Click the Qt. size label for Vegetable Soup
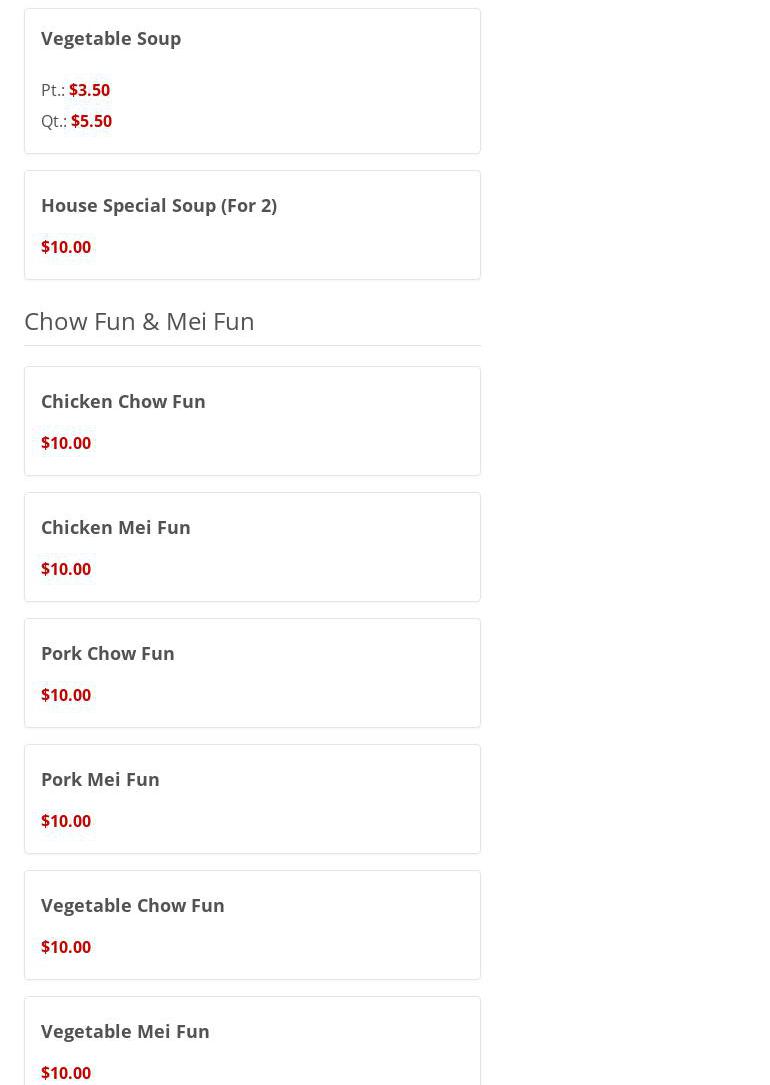 [x=53, y=121]
